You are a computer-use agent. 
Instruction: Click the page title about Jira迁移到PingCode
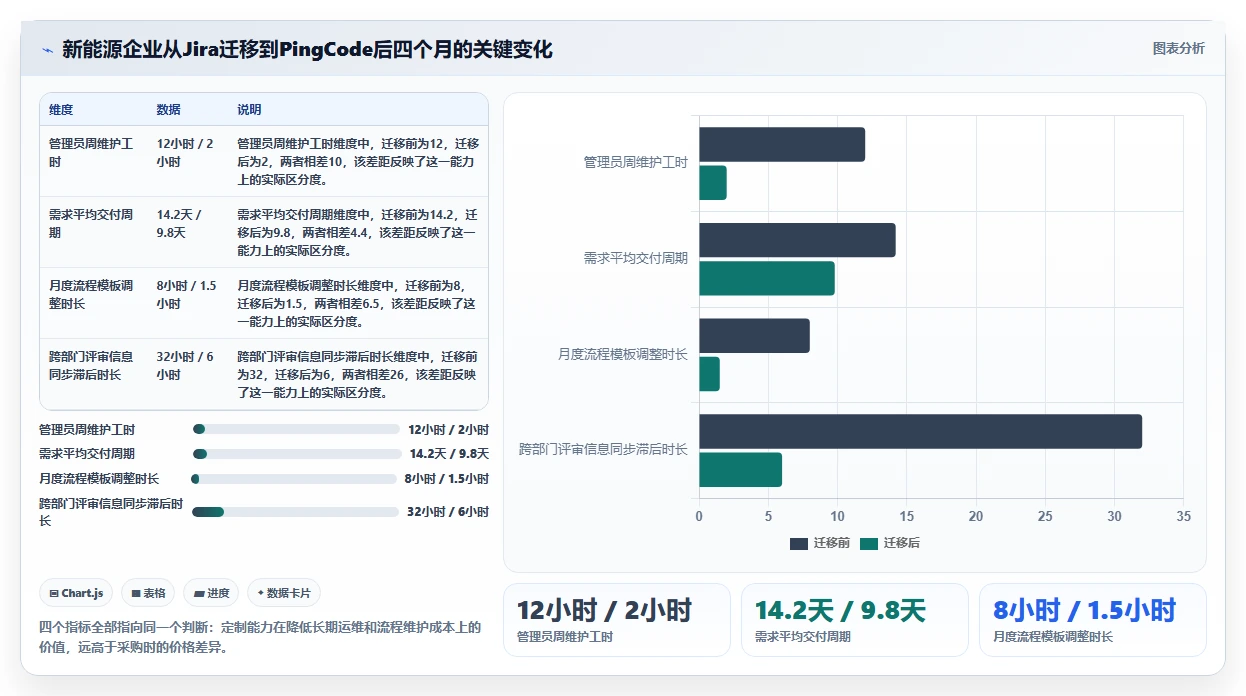click(x=307, y=49)
